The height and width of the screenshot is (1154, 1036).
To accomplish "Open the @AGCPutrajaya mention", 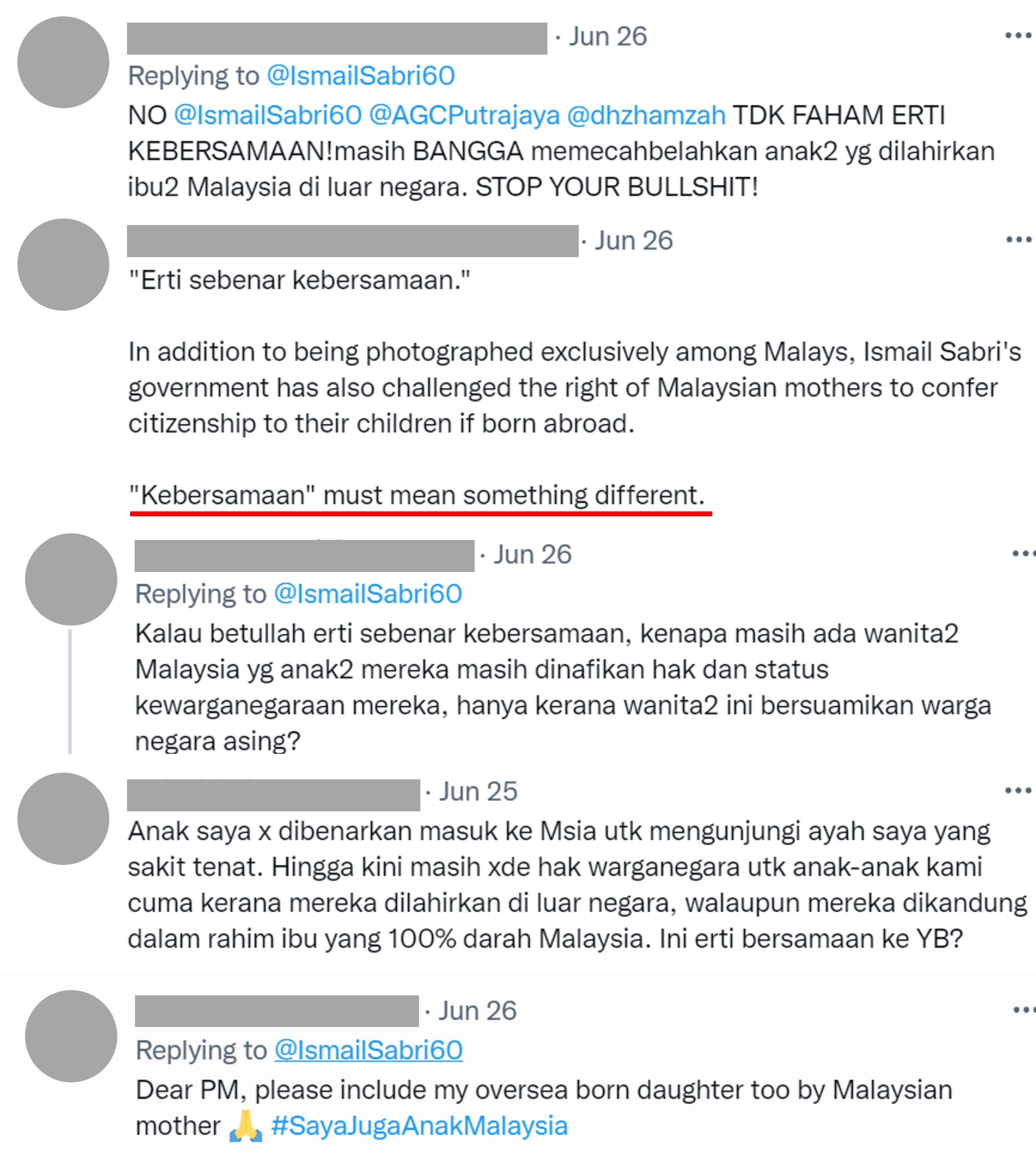I will [x=465, y=116].
